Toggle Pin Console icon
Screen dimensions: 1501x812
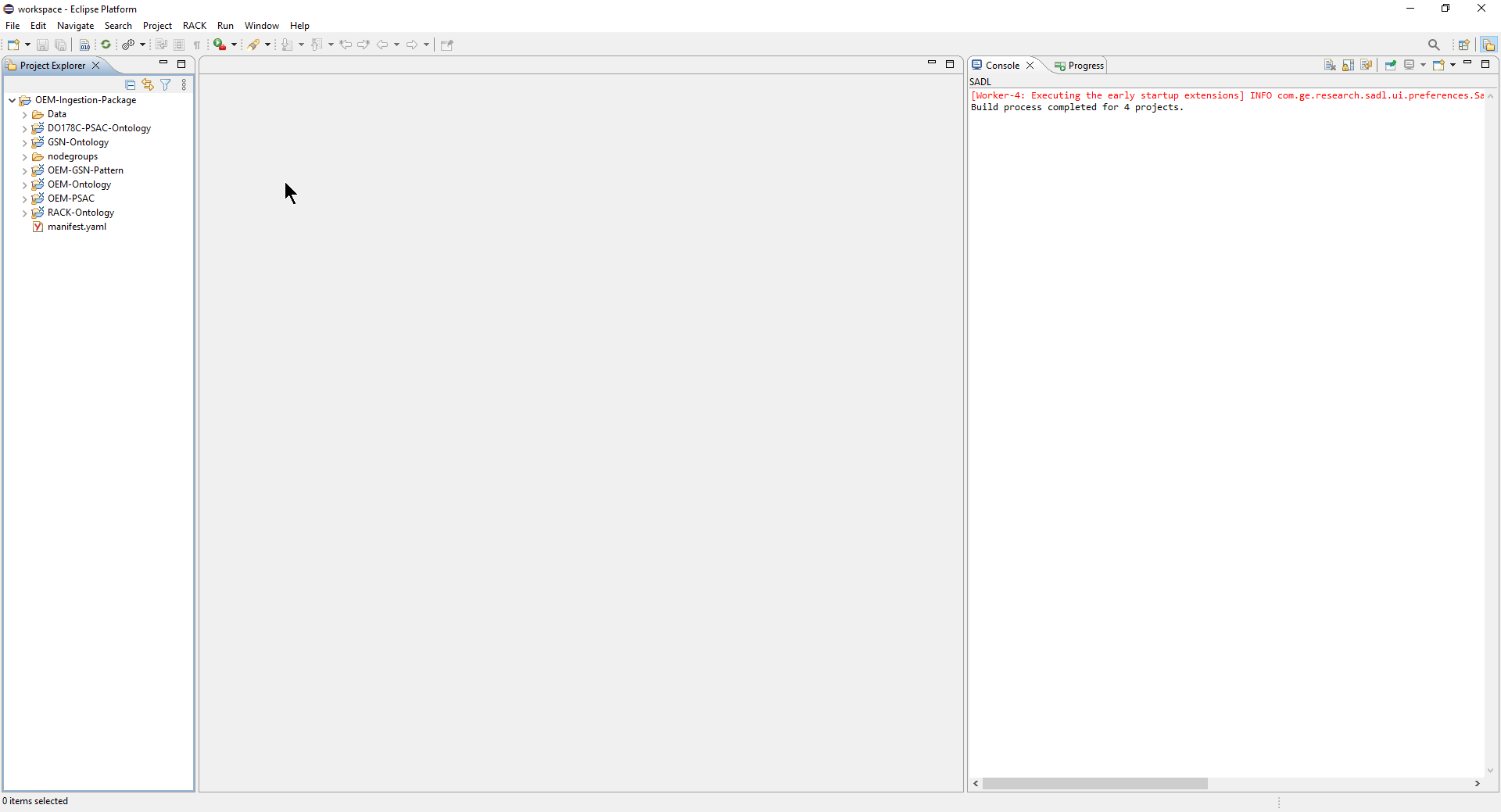[1391, 65]
